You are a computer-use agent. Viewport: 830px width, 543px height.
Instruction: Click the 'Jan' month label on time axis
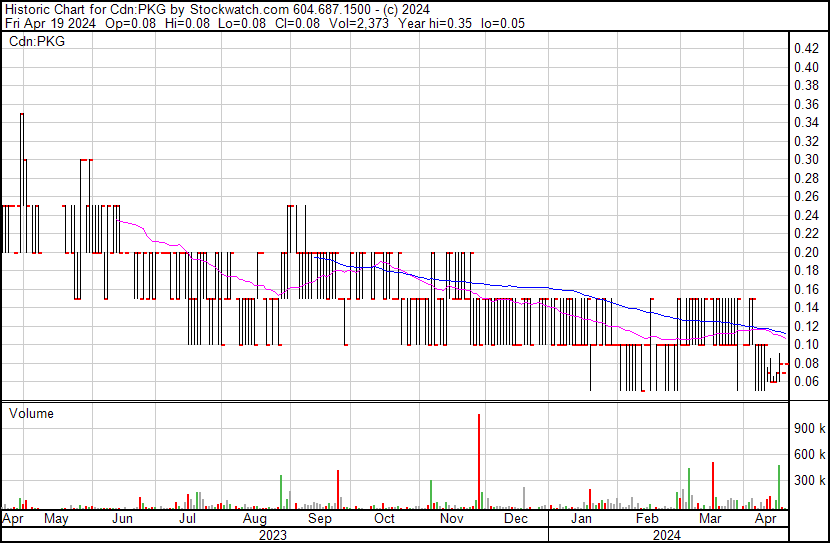click(x=581, y=519)
